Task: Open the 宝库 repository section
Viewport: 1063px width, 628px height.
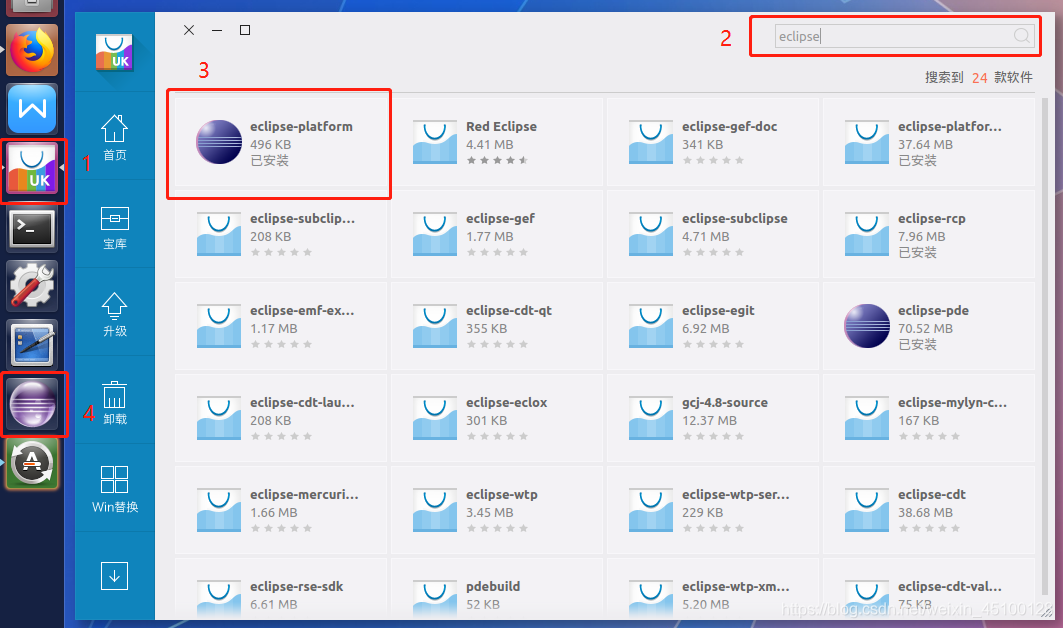Action: (x=115, y=229)
